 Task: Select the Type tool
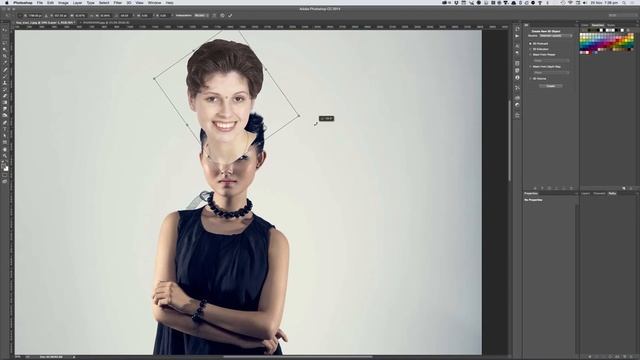click(5, 129)
